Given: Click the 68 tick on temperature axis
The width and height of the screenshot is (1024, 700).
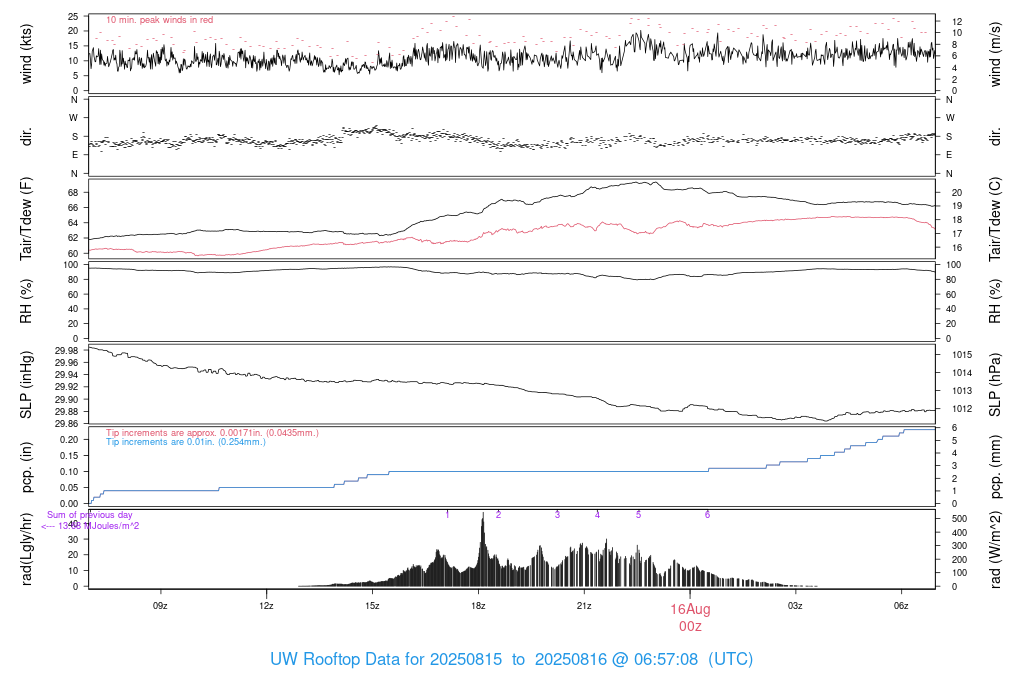Looking at the screenshot, I should pos(72,193).
